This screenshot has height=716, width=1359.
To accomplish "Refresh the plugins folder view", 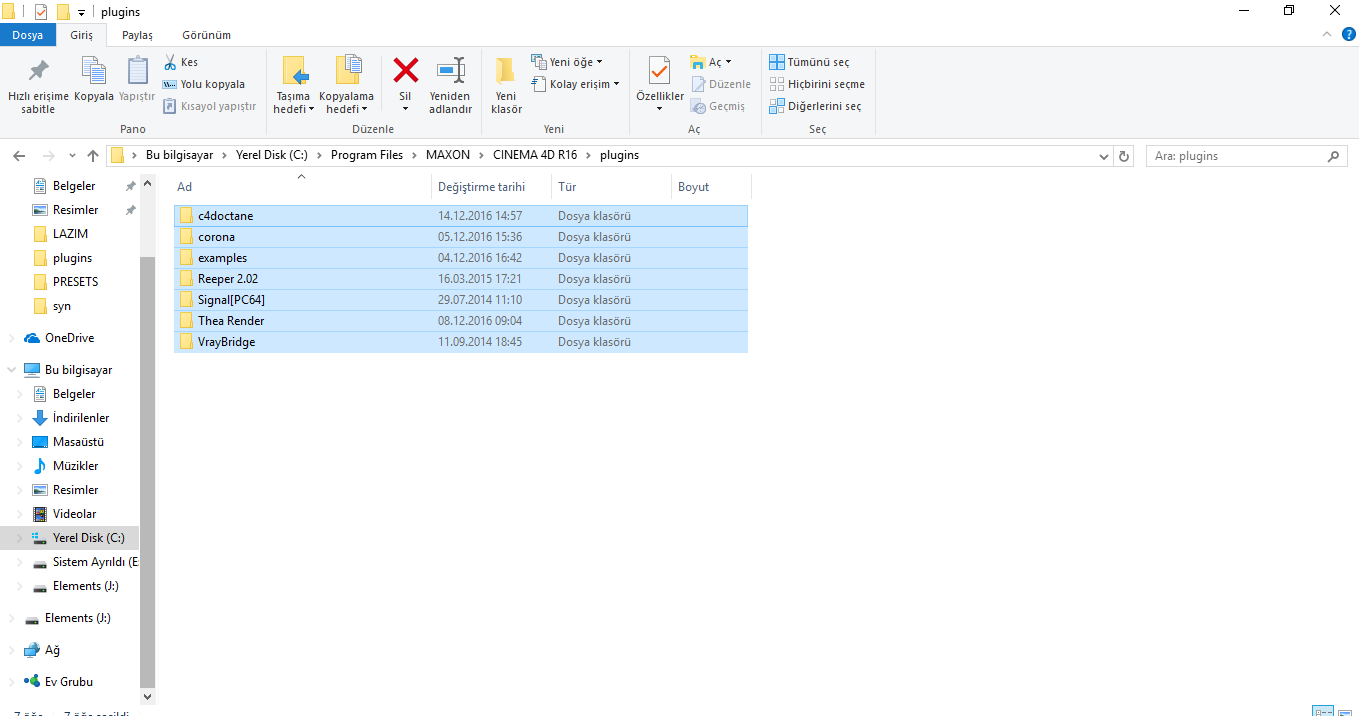I will [x=1125, y=156].
